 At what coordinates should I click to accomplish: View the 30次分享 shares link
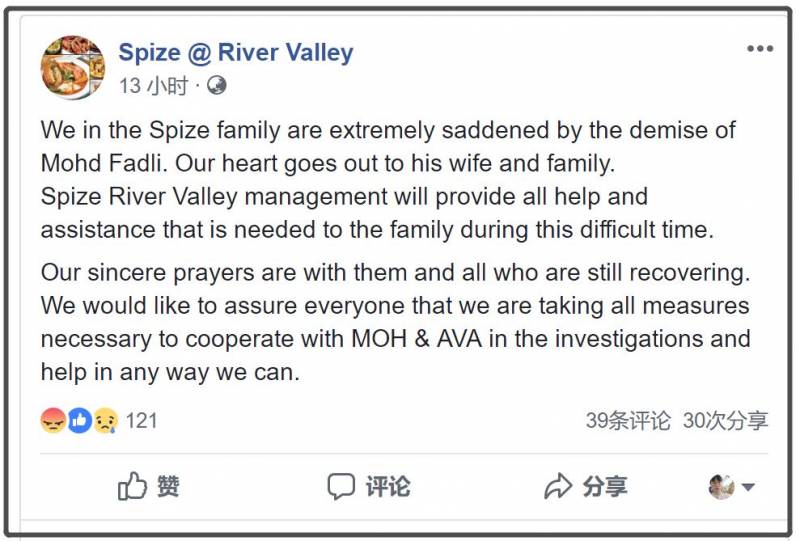pos(725,421)
